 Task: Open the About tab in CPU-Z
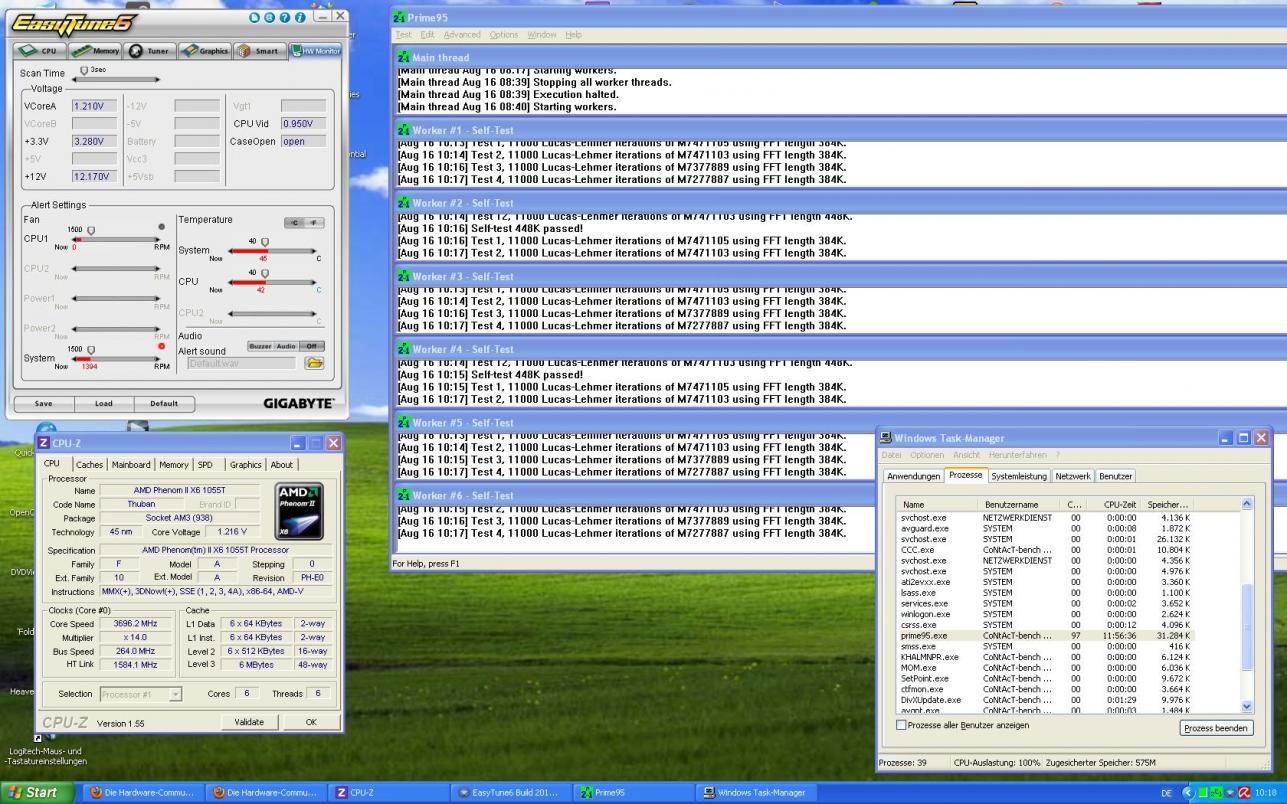click(x=282, y=464)
